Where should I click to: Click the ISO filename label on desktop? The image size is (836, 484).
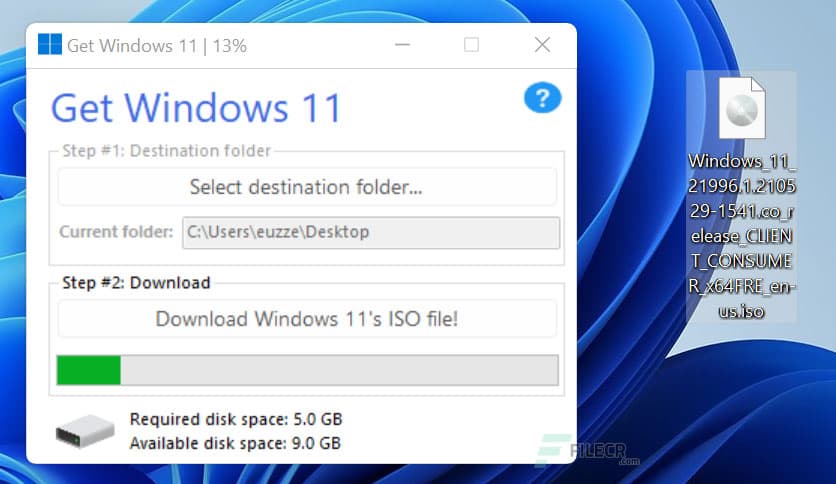point(742,236)
